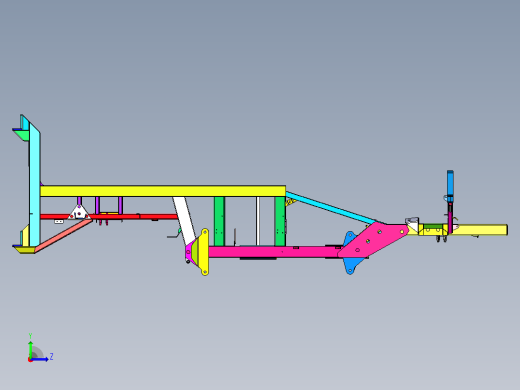Select the yellow flange plate
The height and width of the screenshot is (390, 520).
[x=205, y=252]
